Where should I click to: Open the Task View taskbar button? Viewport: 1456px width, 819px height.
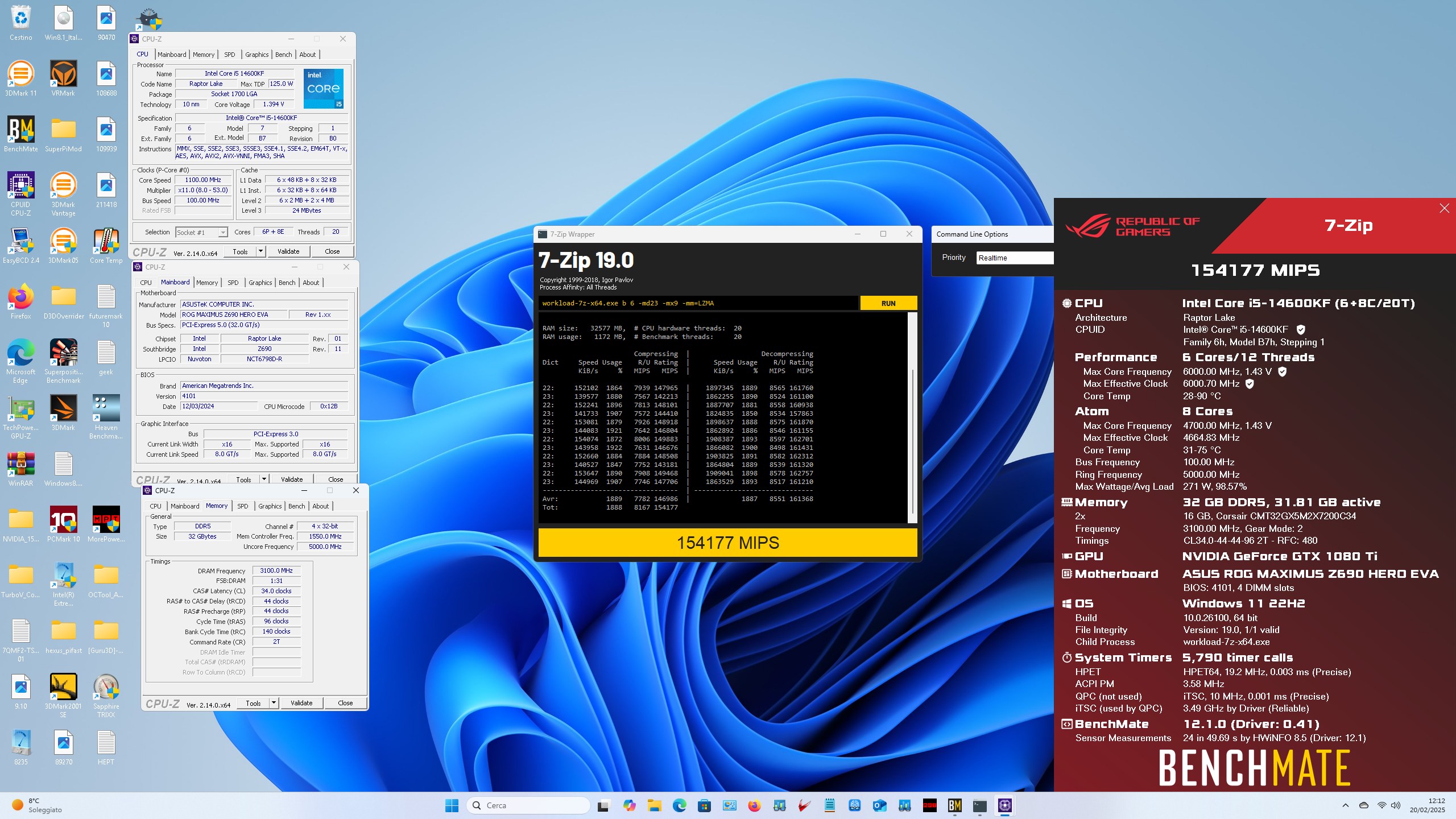click(x=603, y=805)
